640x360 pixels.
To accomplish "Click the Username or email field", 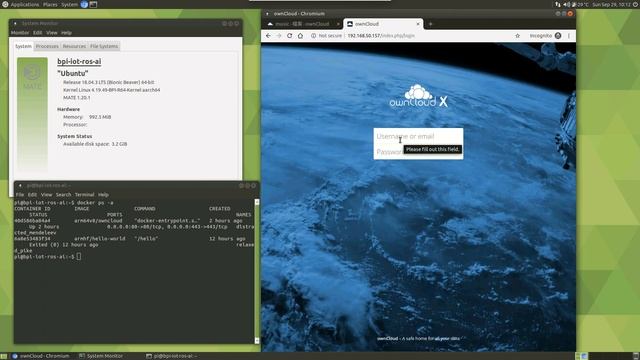I will 418,136.
